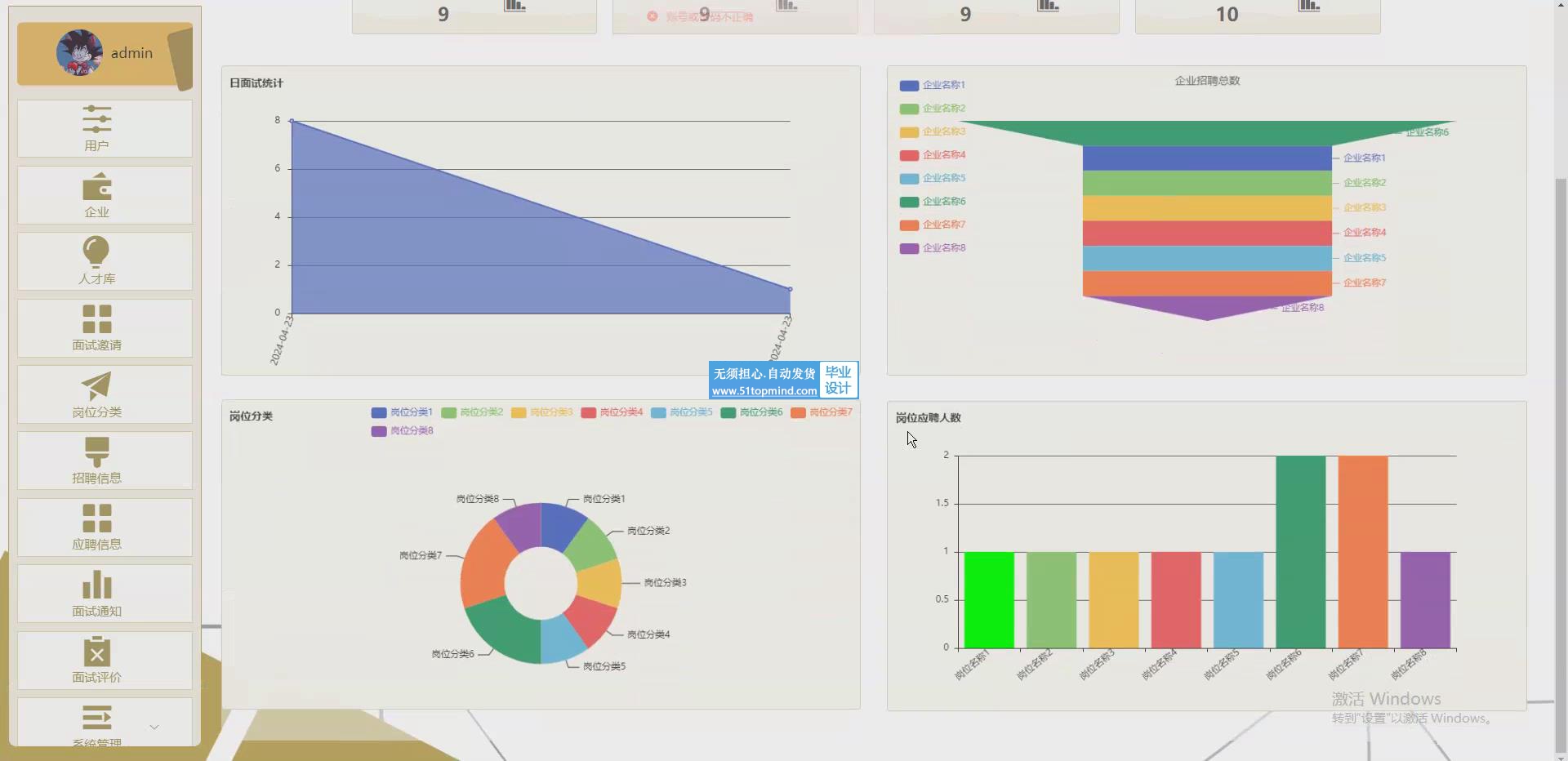
Task: Expand the 系统管理 menu chevron
Action: coord(154,727)
